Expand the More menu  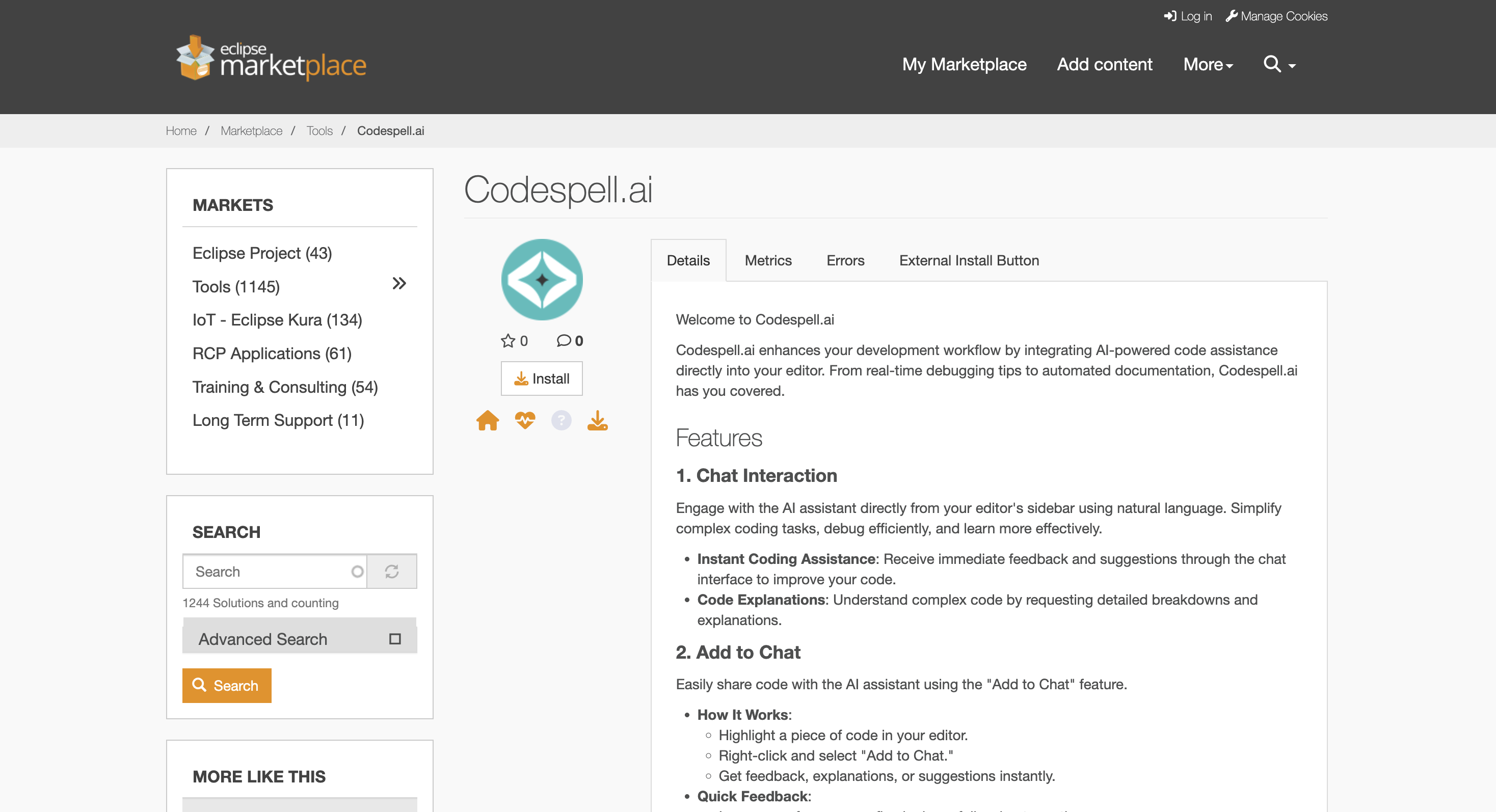coord(1208,64)
